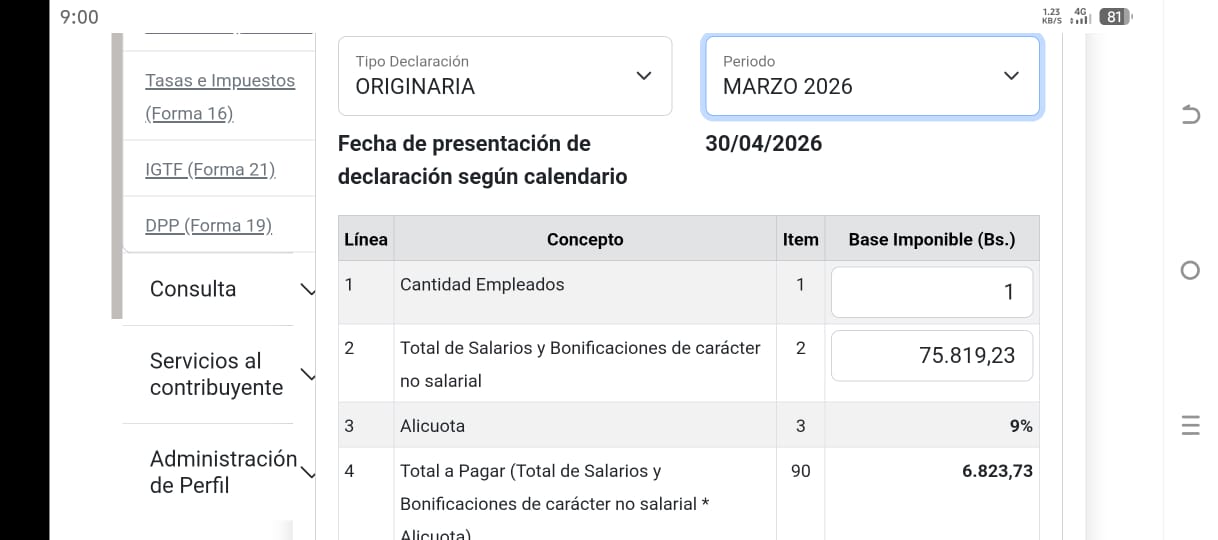Tap the Android back navigation icon
The height and width of the screenshot is (540, 1218).
click(x=1190, y=114)
